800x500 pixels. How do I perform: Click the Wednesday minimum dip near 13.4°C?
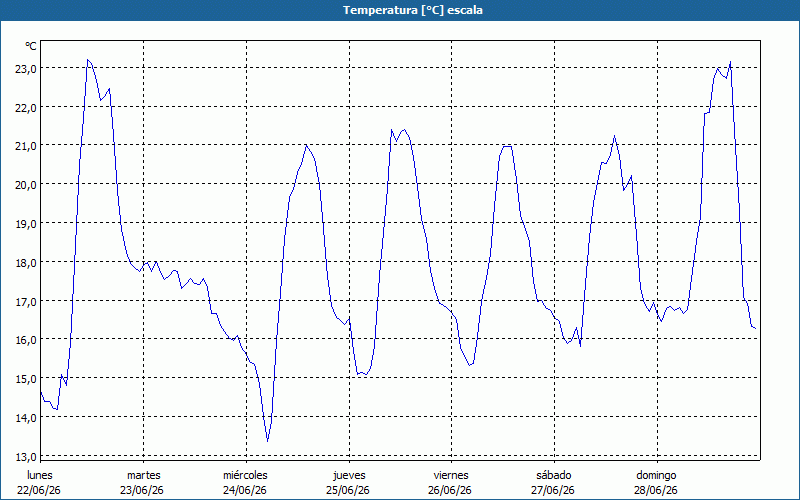(x=267, y=441)
